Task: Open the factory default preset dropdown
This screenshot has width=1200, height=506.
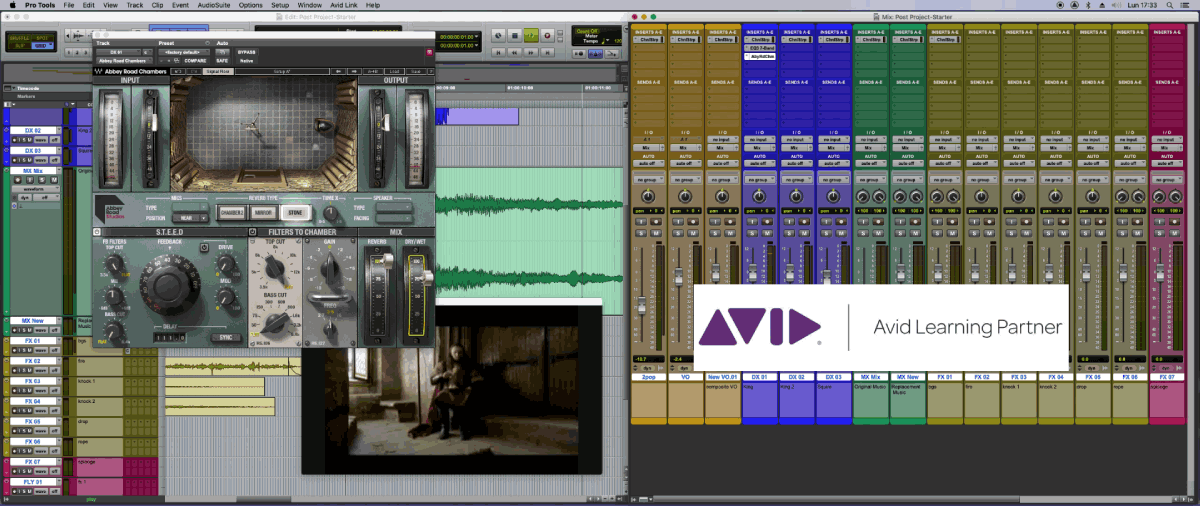Action: pyautogui.click(x=183, y=51)
